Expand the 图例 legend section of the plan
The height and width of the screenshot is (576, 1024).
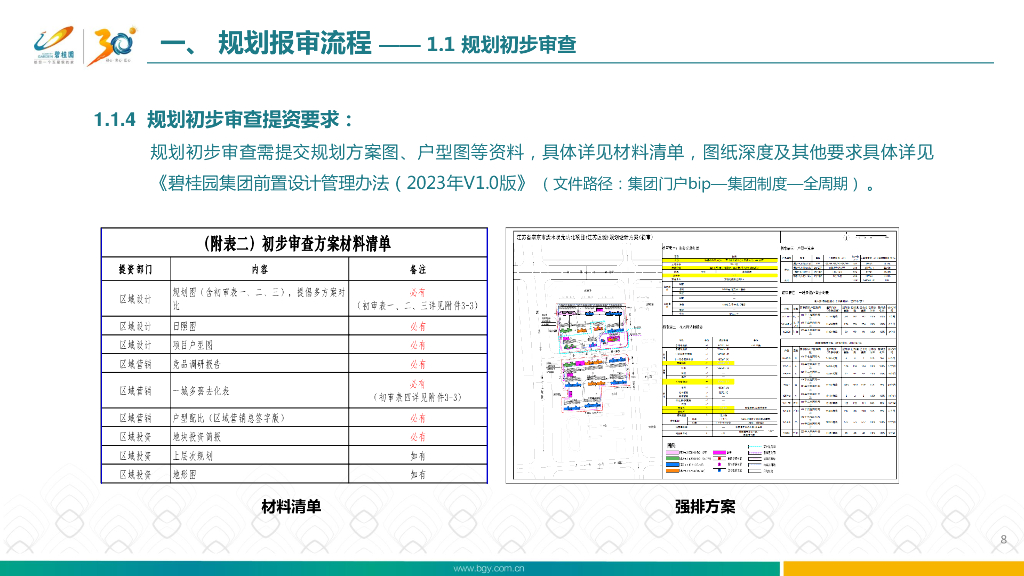670,445
